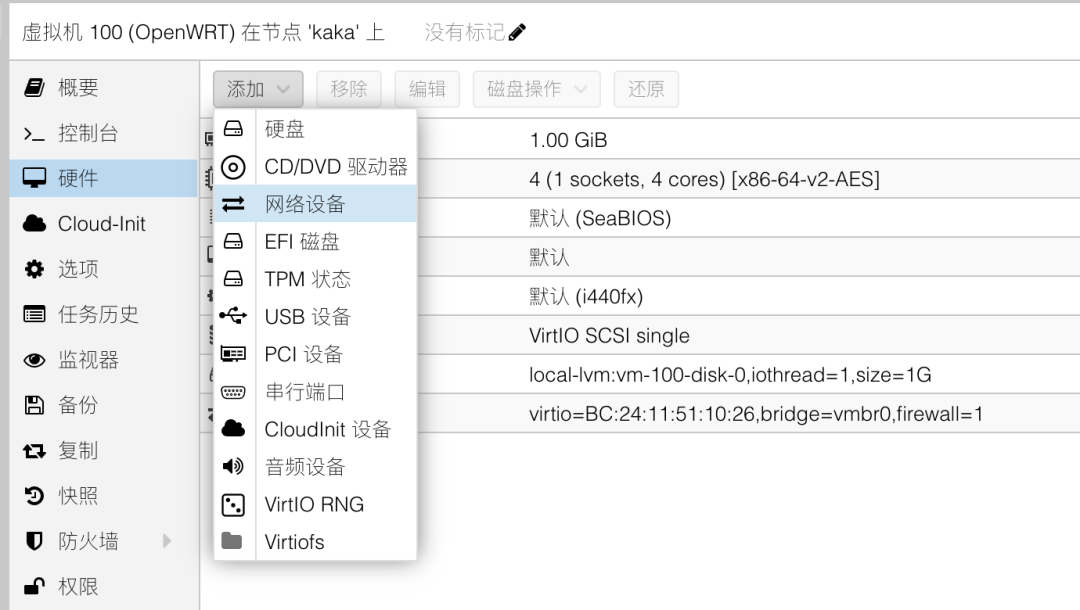Click the floppy disk icon for 备份
1080x610 pixels.
pyautogui.click(x=34, y=406)
